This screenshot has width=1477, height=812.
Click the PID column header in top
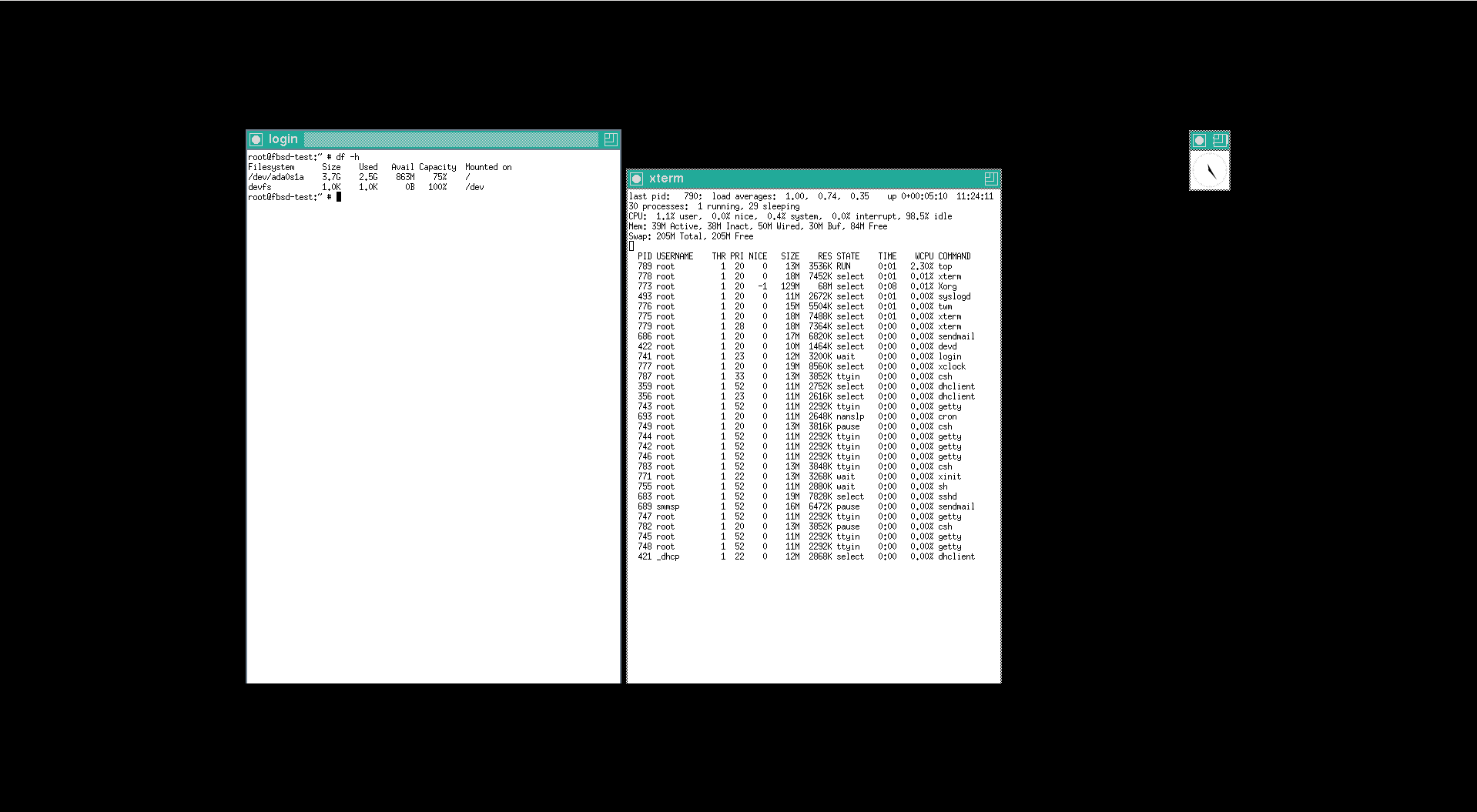coord(645,256)
